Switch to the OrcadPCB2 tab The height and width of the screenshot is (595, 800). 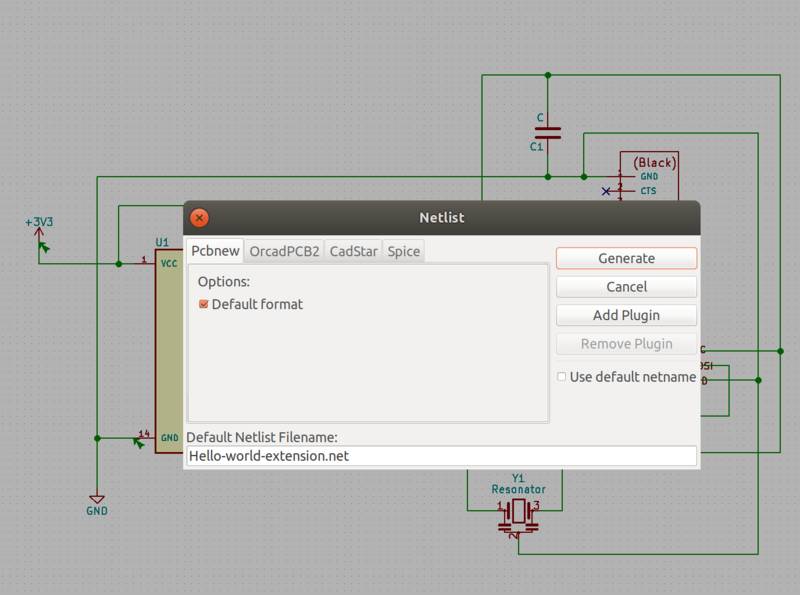click(x=283, y=251)
